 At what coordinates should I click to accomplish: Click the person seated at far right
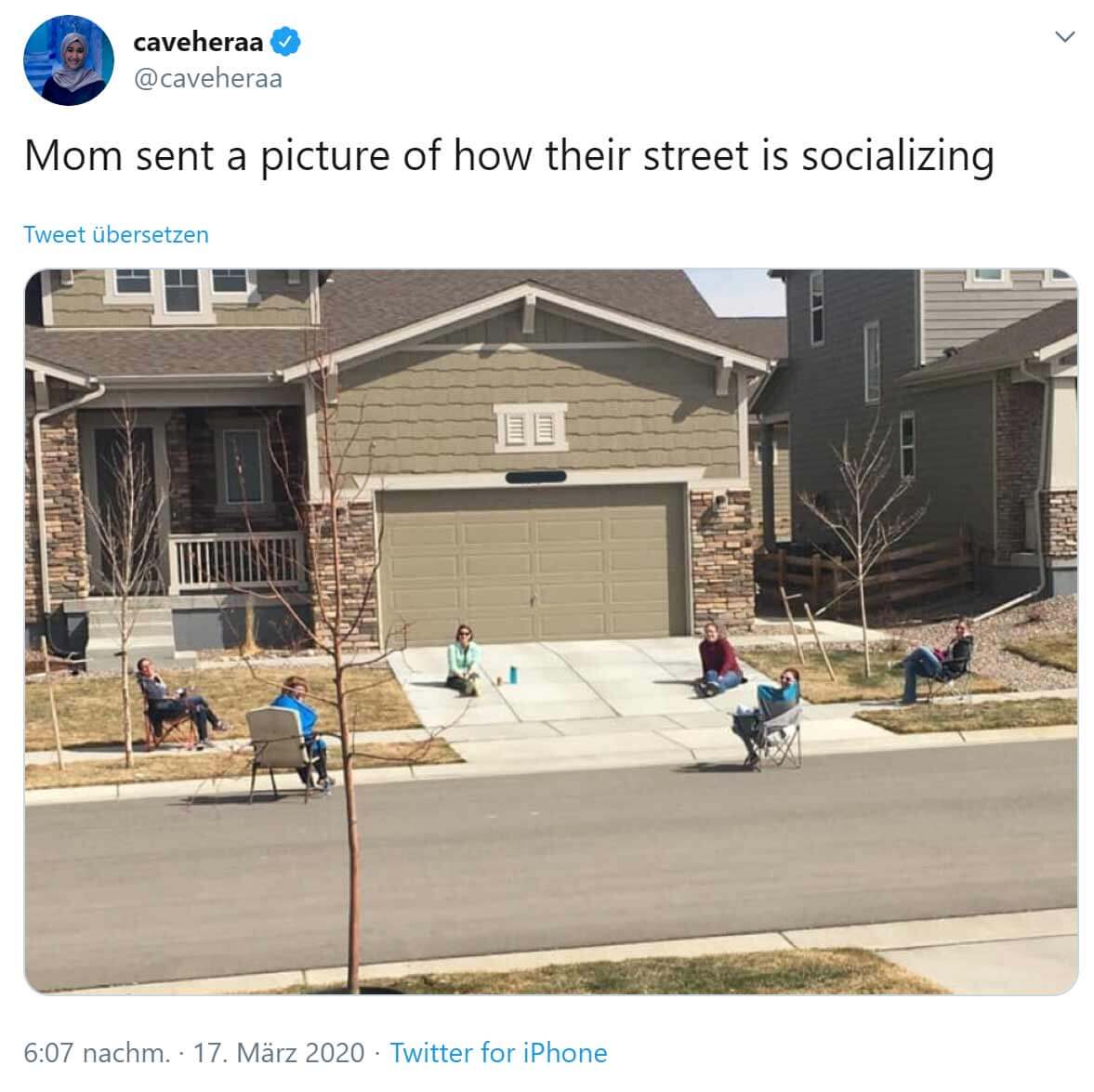click(936, 663)
